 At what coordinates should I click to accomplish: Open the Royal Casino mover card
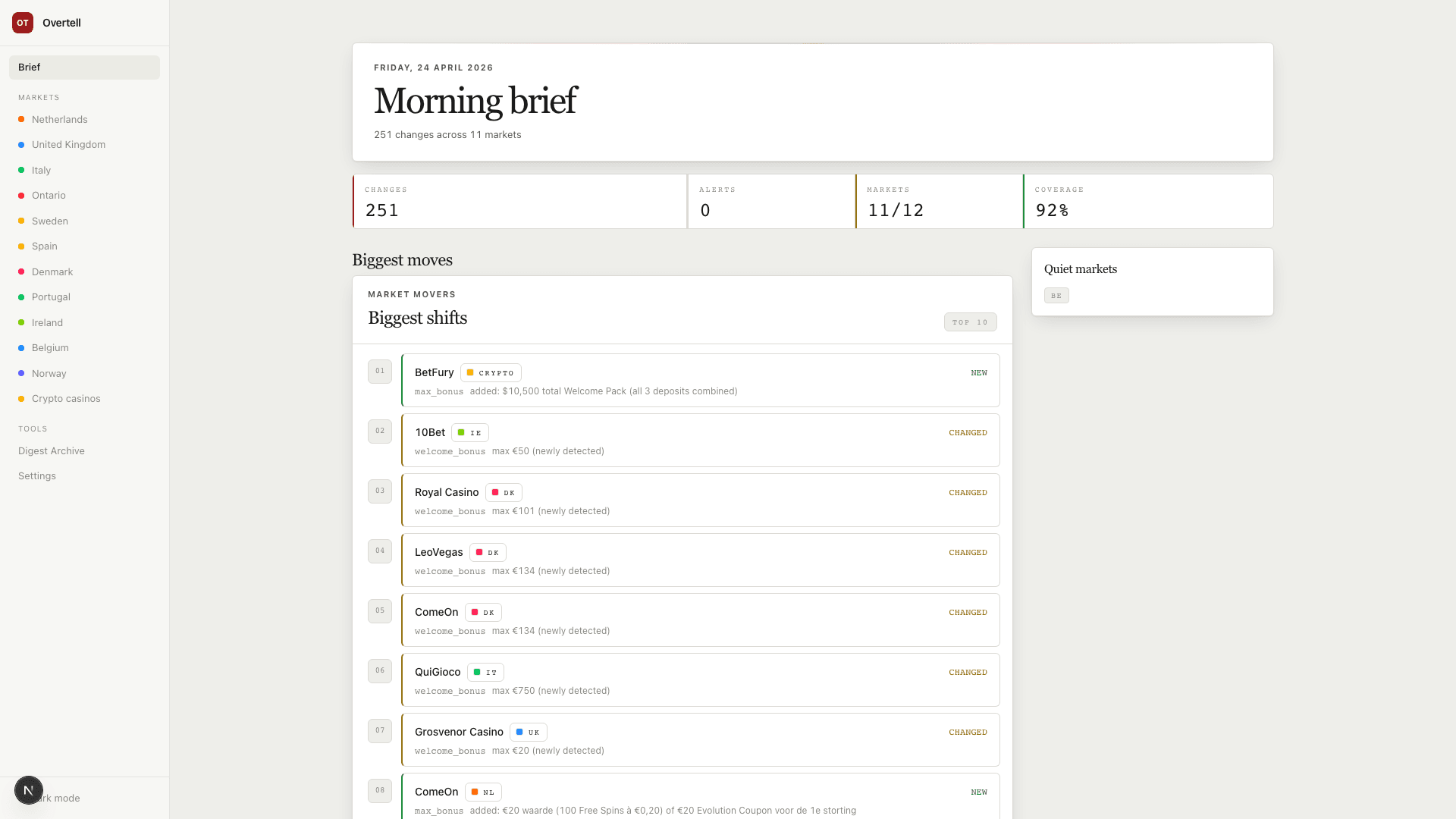point(700,500)
